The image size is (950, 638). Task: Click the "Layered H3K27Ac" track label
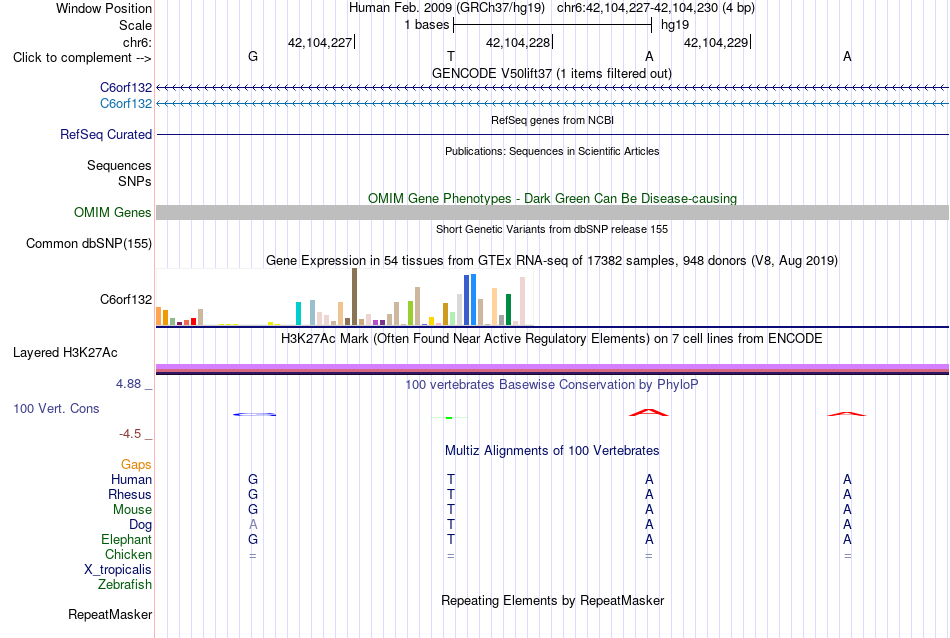point(65,353)
